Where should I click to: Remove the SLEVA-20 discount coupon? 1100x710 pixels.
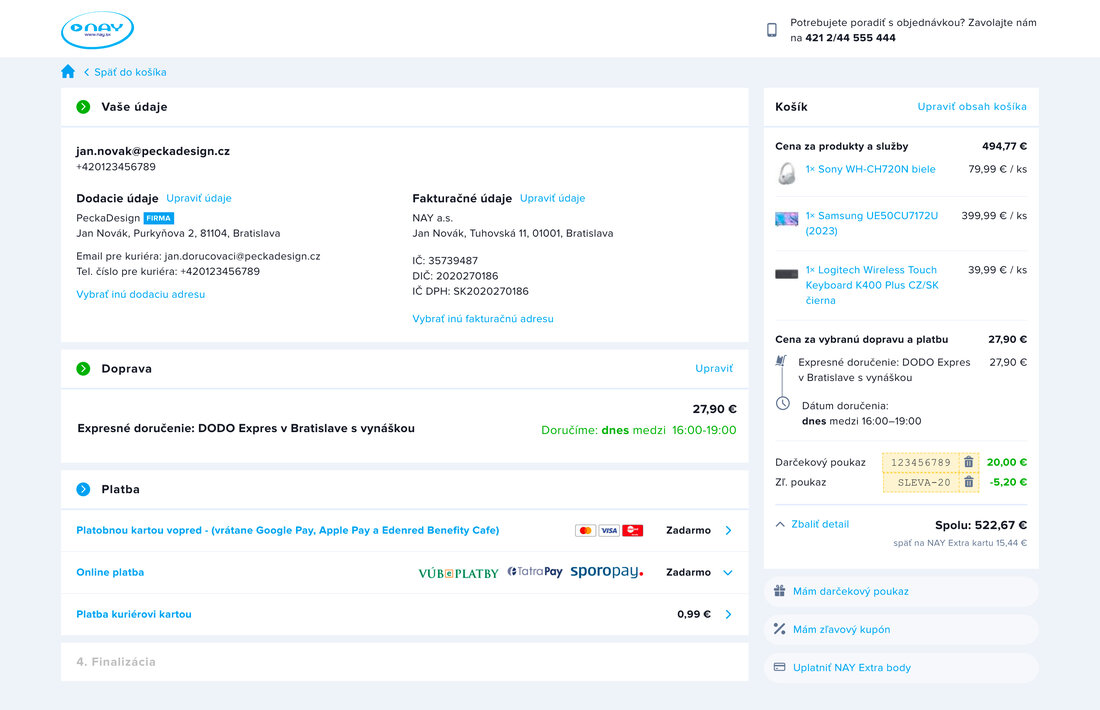click(968, 482)
